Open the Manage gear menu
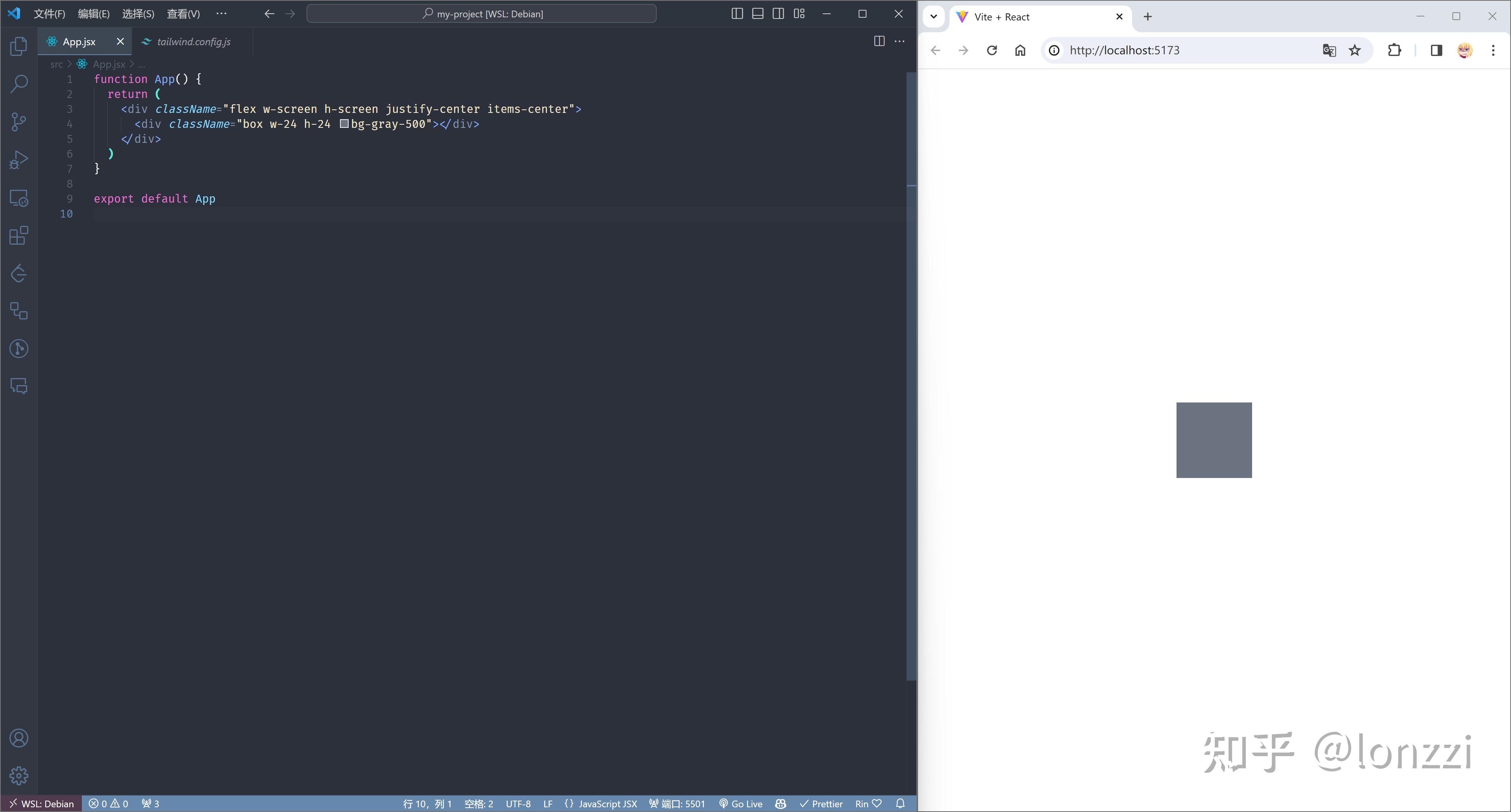1511x812 pixels. (x=19, y=776)
